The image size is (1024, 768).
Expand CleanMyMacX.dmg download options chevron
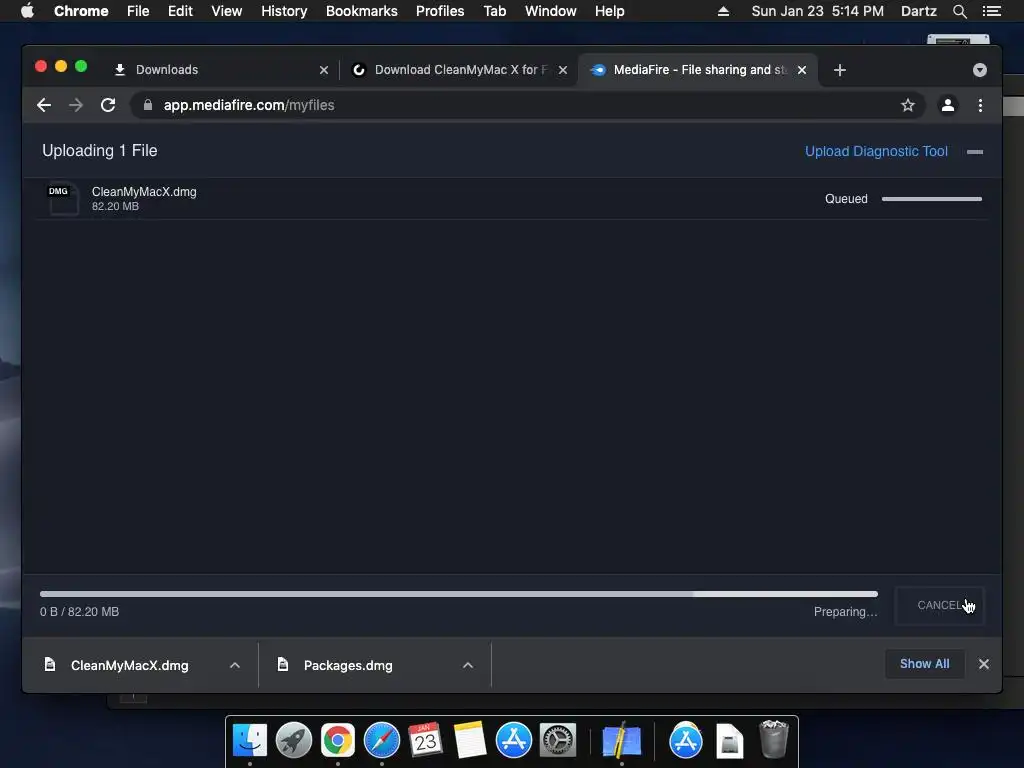(235, 665)
